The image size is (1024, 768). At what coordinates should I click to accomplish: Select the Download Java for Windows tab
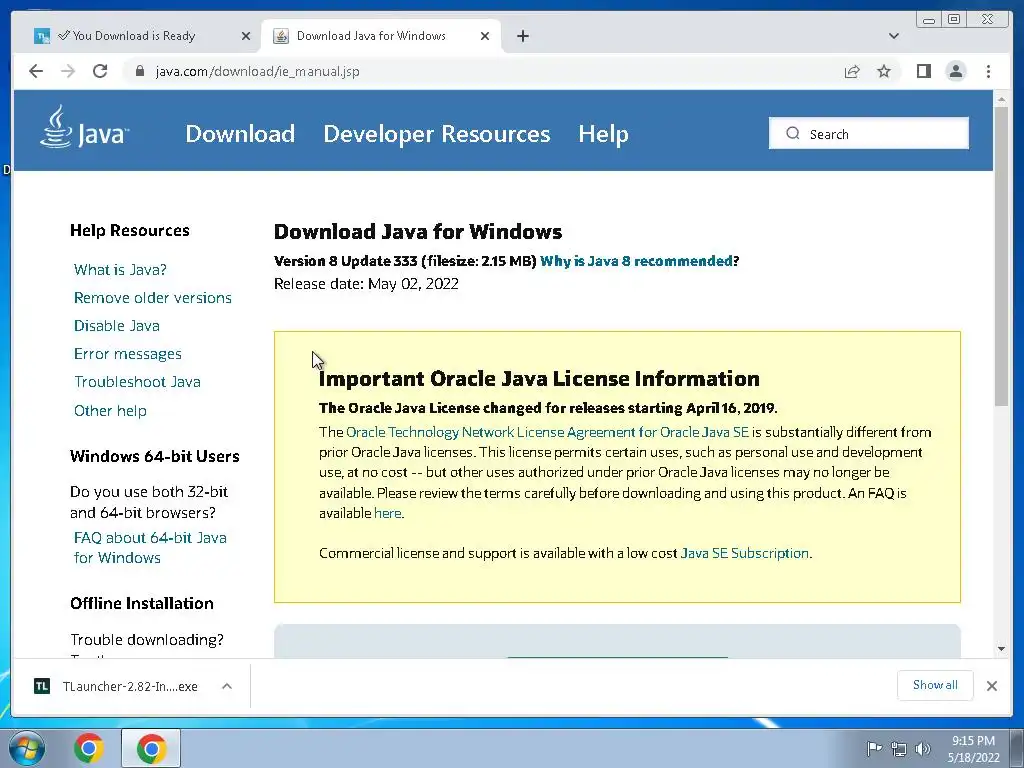click(x=371, y=36)
